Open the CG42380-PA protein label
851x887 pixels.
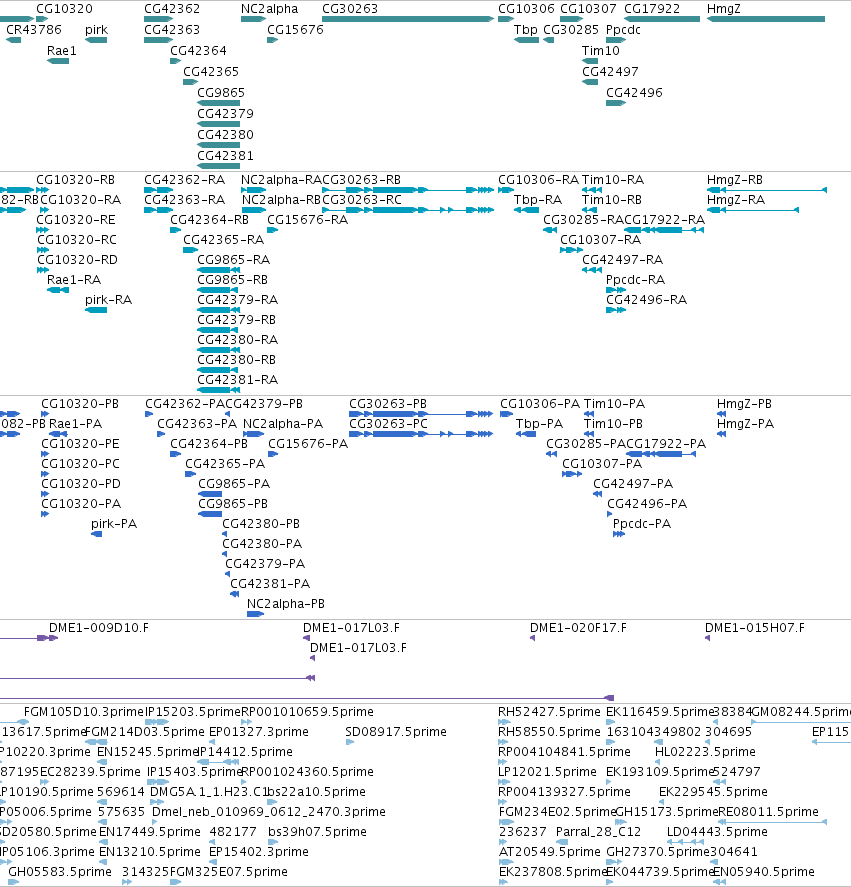[x=262, y=544]
